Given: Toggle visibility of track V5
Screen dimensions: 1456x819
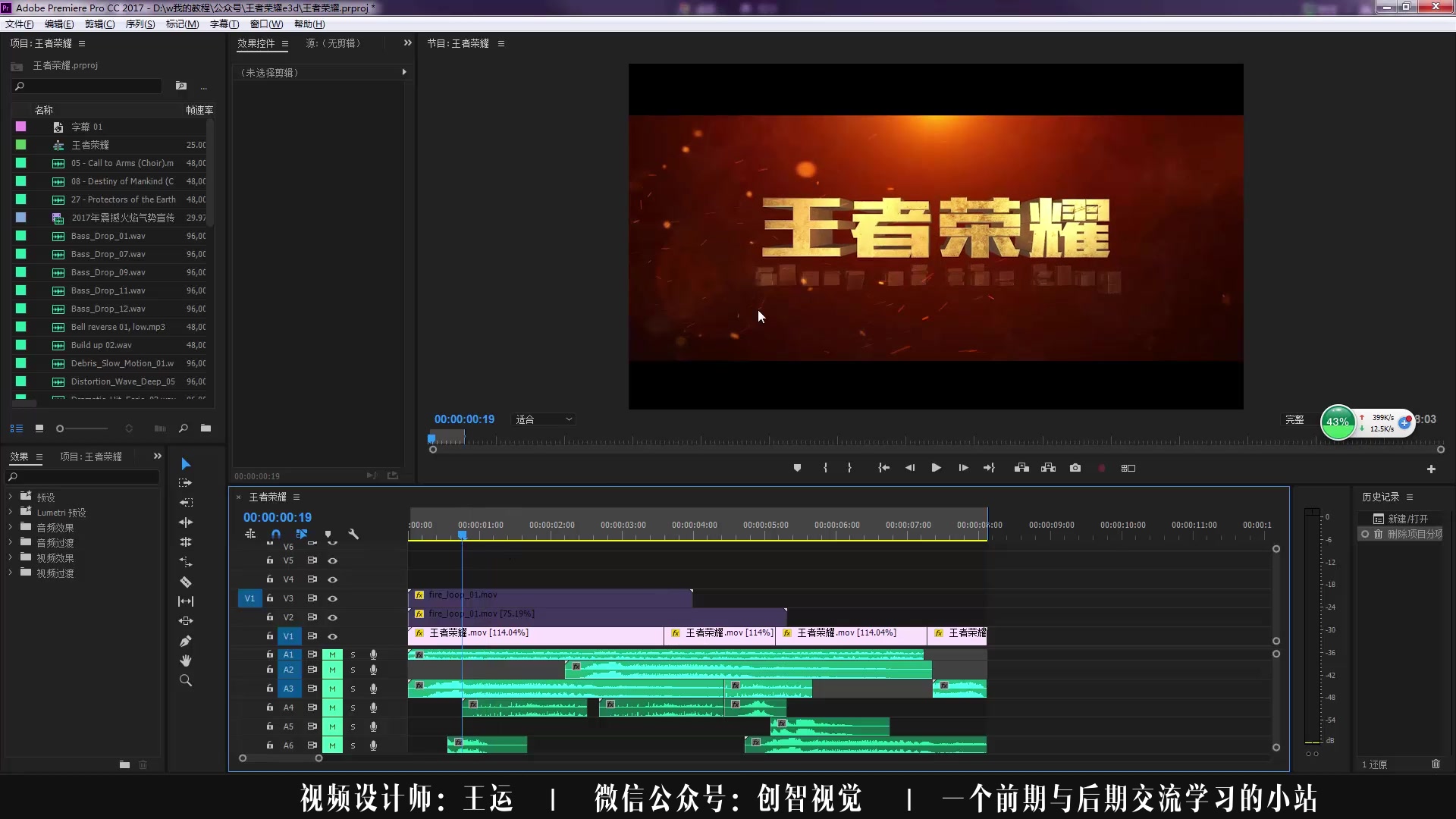Looking at the screenshot, I should pos(332,560).
